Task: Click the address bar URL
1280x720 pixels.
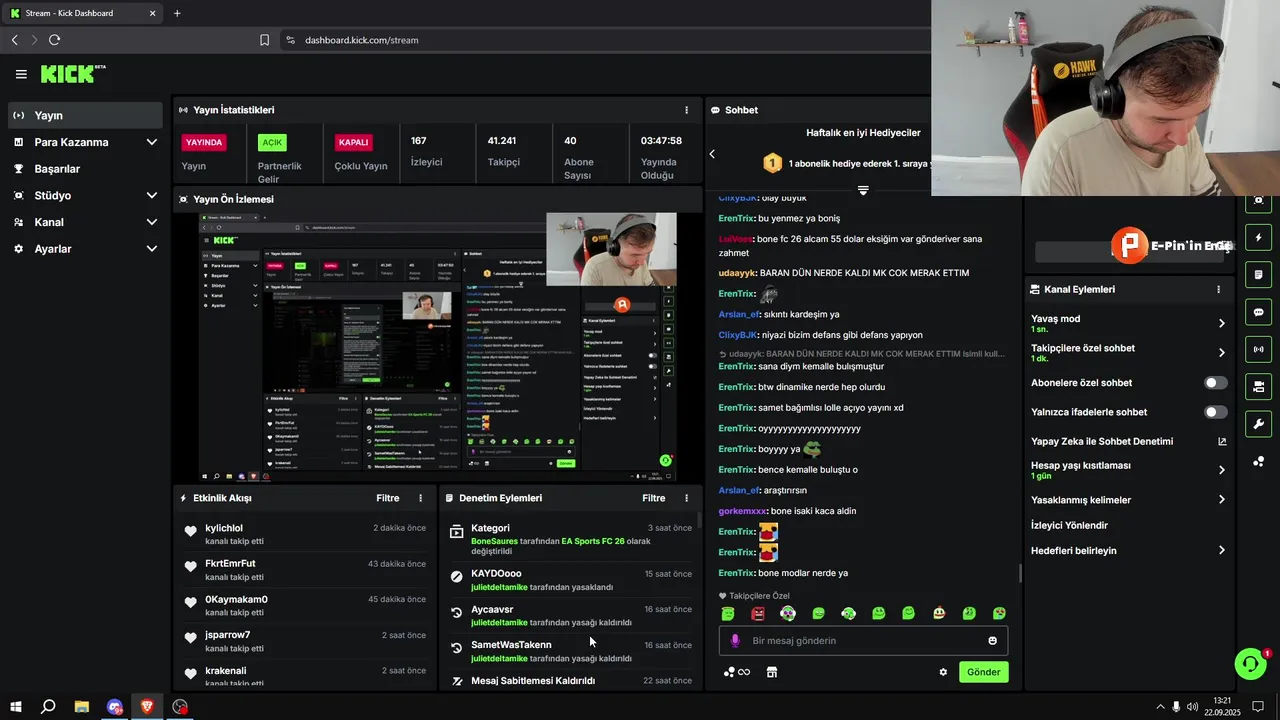Action: click(361, 40)
